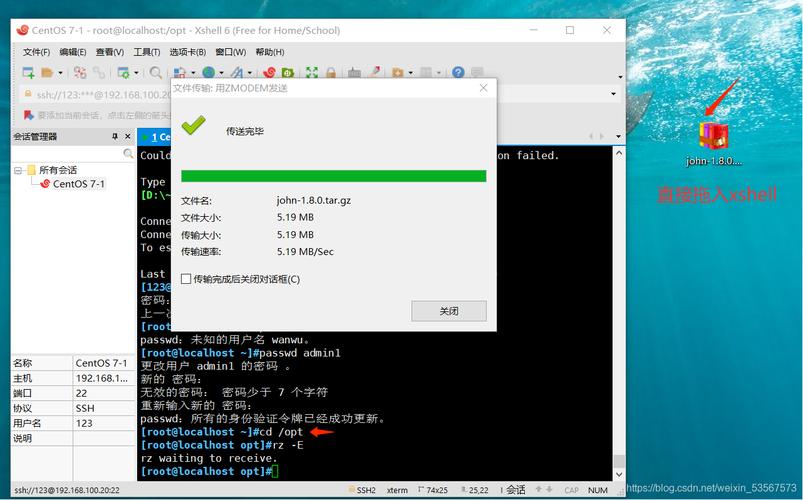Viewport: 803px width, 500px height.
Task: Open the 工具(T) menu
Action: click(146, 52)
